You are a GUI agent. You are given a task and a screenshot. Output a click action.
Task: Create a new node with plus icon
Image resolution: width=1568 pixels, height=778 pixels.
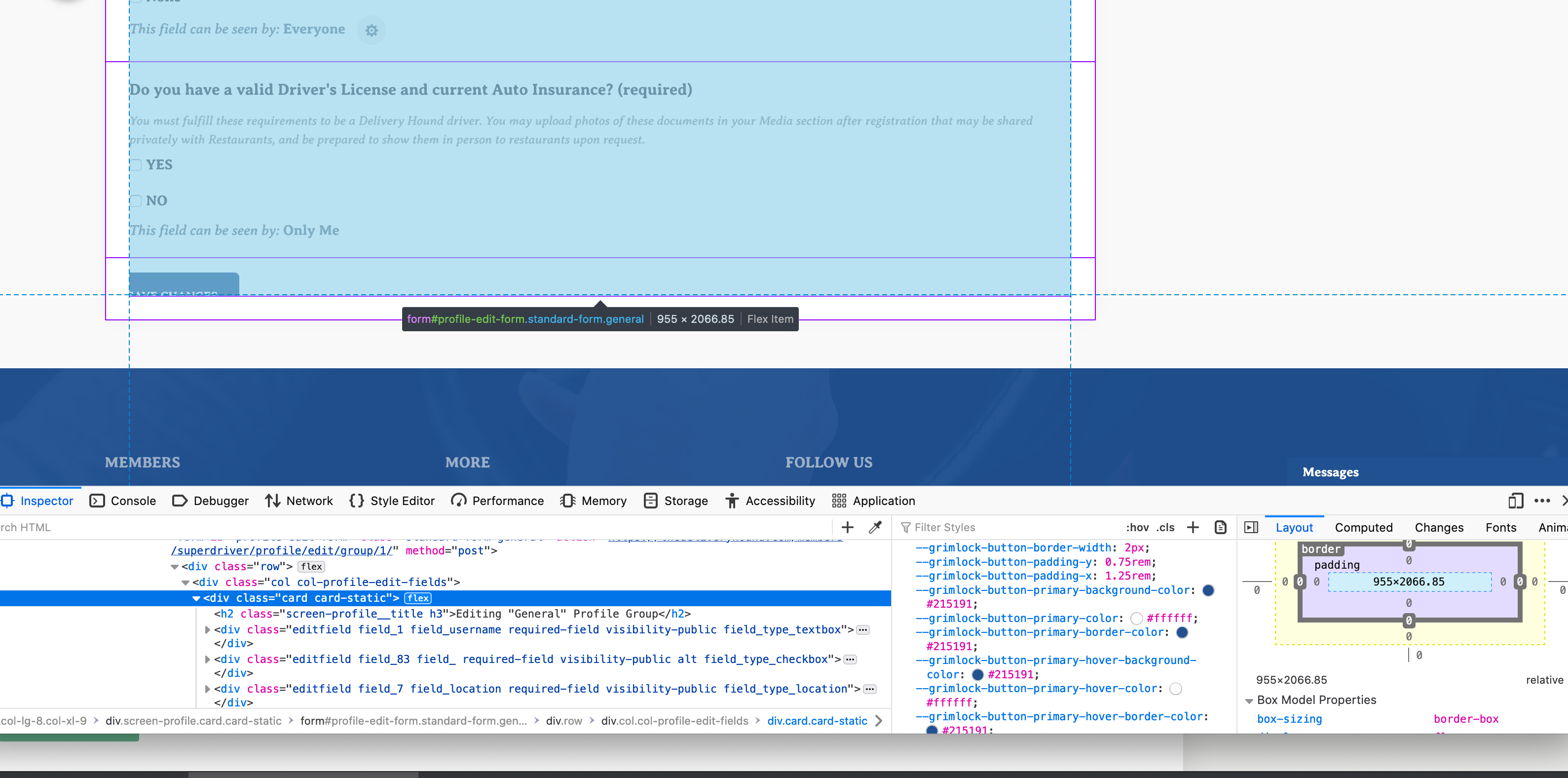coord(847,527)
